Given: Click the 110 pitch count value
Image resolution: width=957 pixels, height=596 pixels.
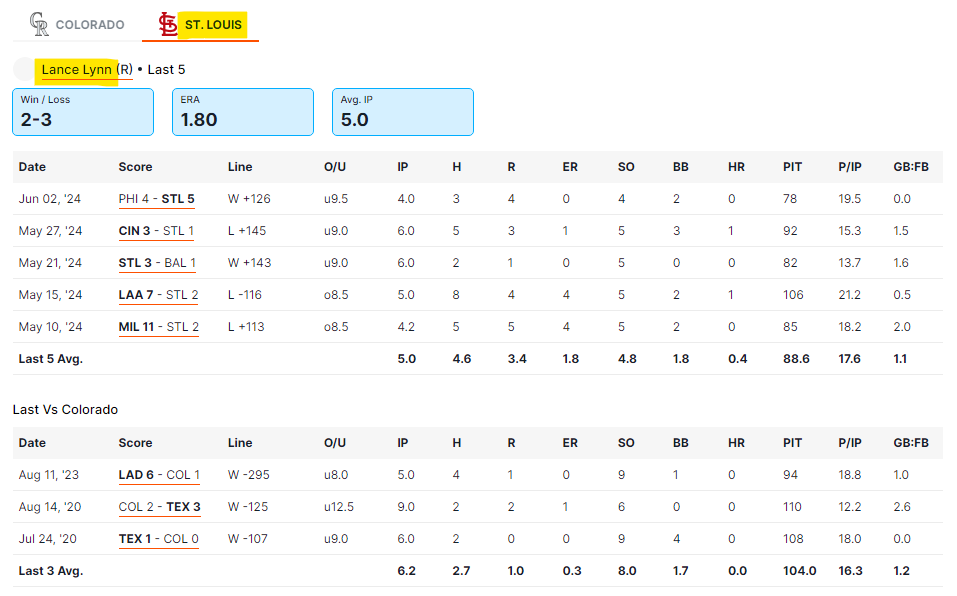Looking at the screenshot, I should click(x=792, y=507).
